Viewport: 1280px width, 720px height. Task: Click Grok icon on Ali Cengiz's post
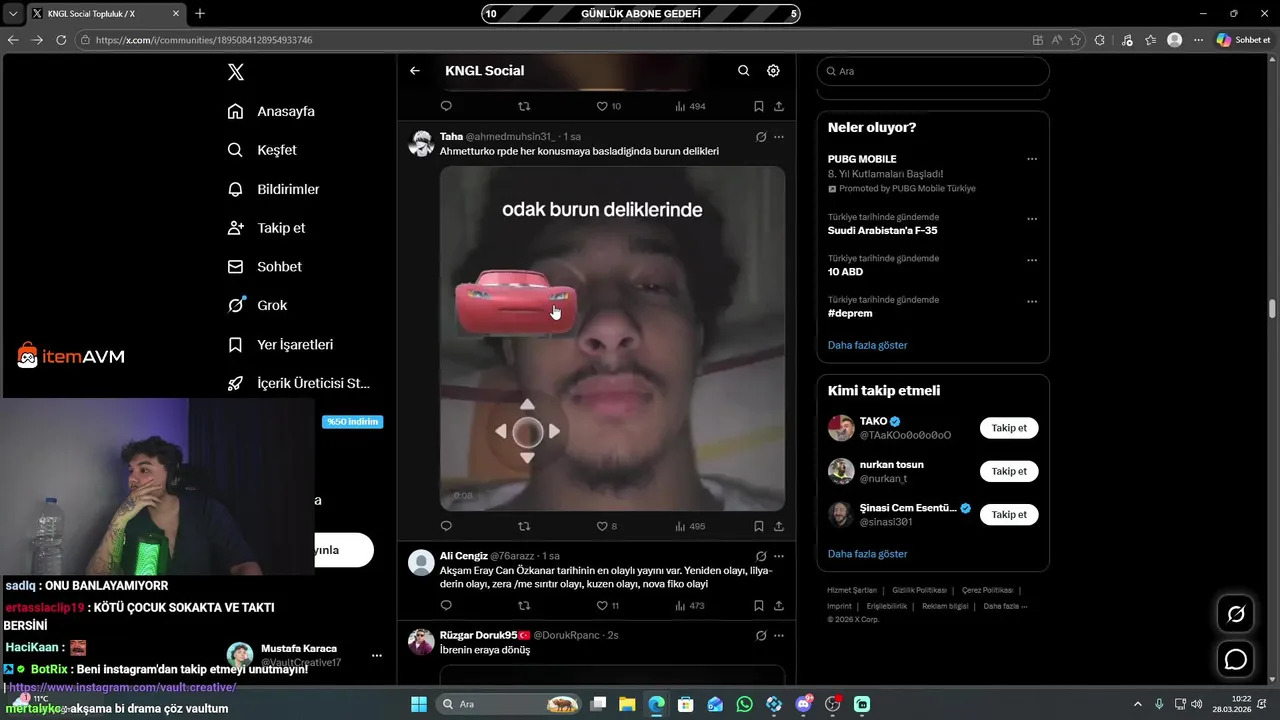coord(761,556)
